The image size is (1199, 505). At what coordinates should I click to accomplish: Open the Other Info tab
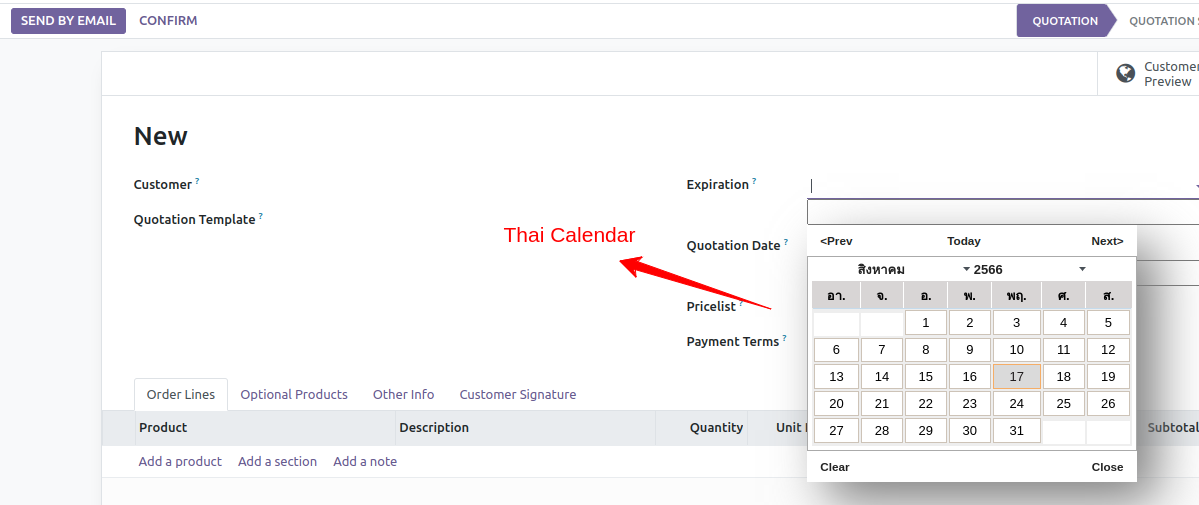tap(404, 395)
